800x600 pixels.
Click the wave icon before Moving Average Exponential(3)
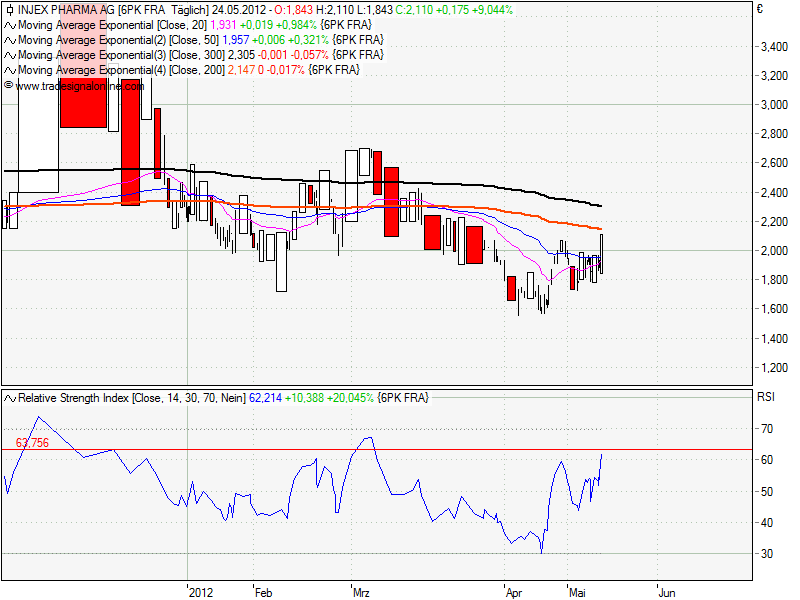(10, 55)
